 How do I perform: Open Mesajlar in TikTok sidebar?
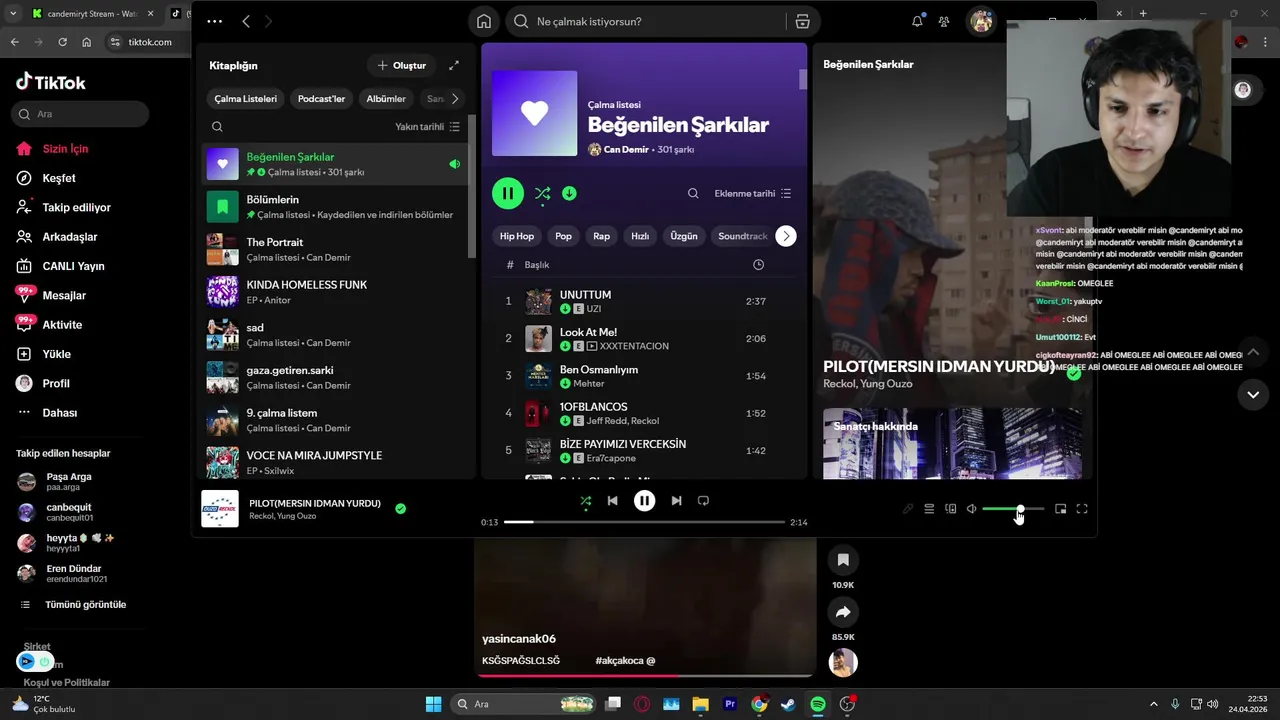point(64,295)
